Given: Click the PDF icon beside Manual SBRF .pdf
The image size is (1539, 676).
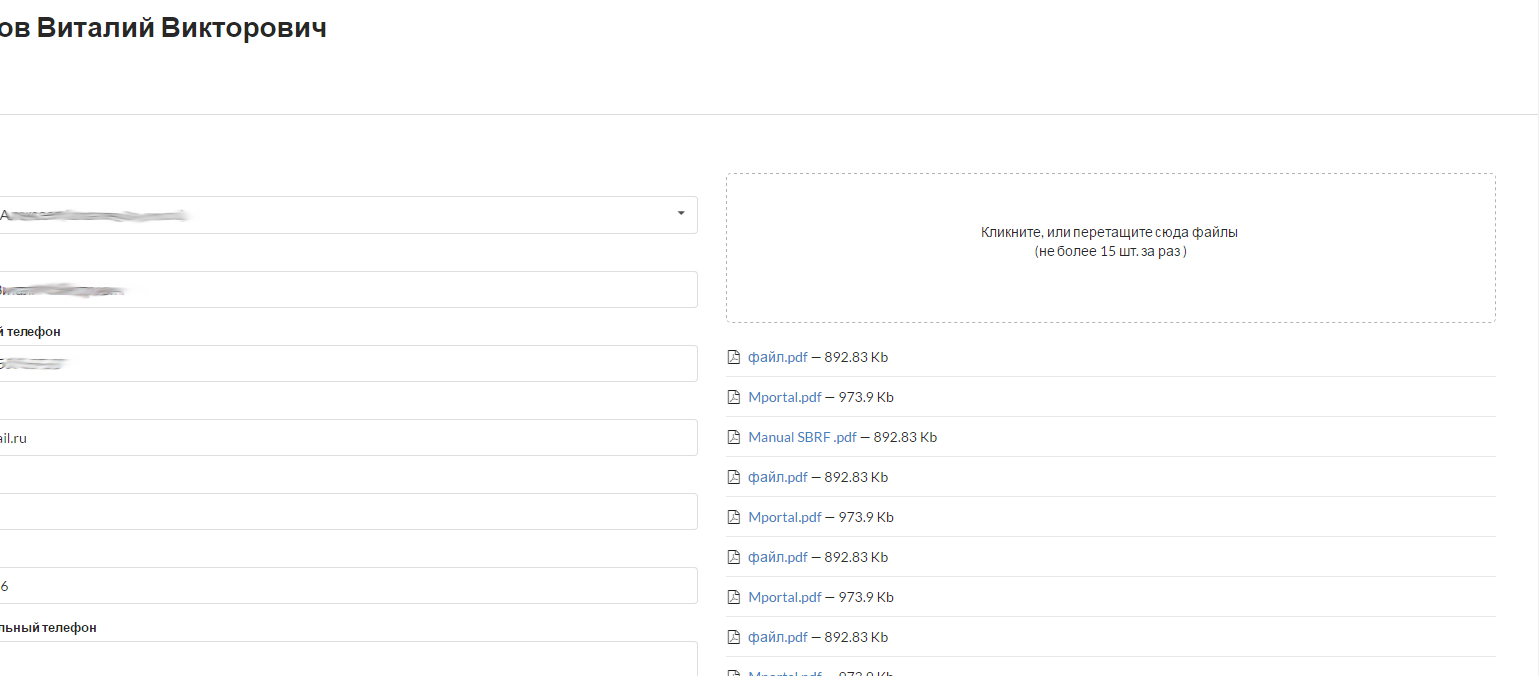Looking at the screenshot, I should 733,437.
